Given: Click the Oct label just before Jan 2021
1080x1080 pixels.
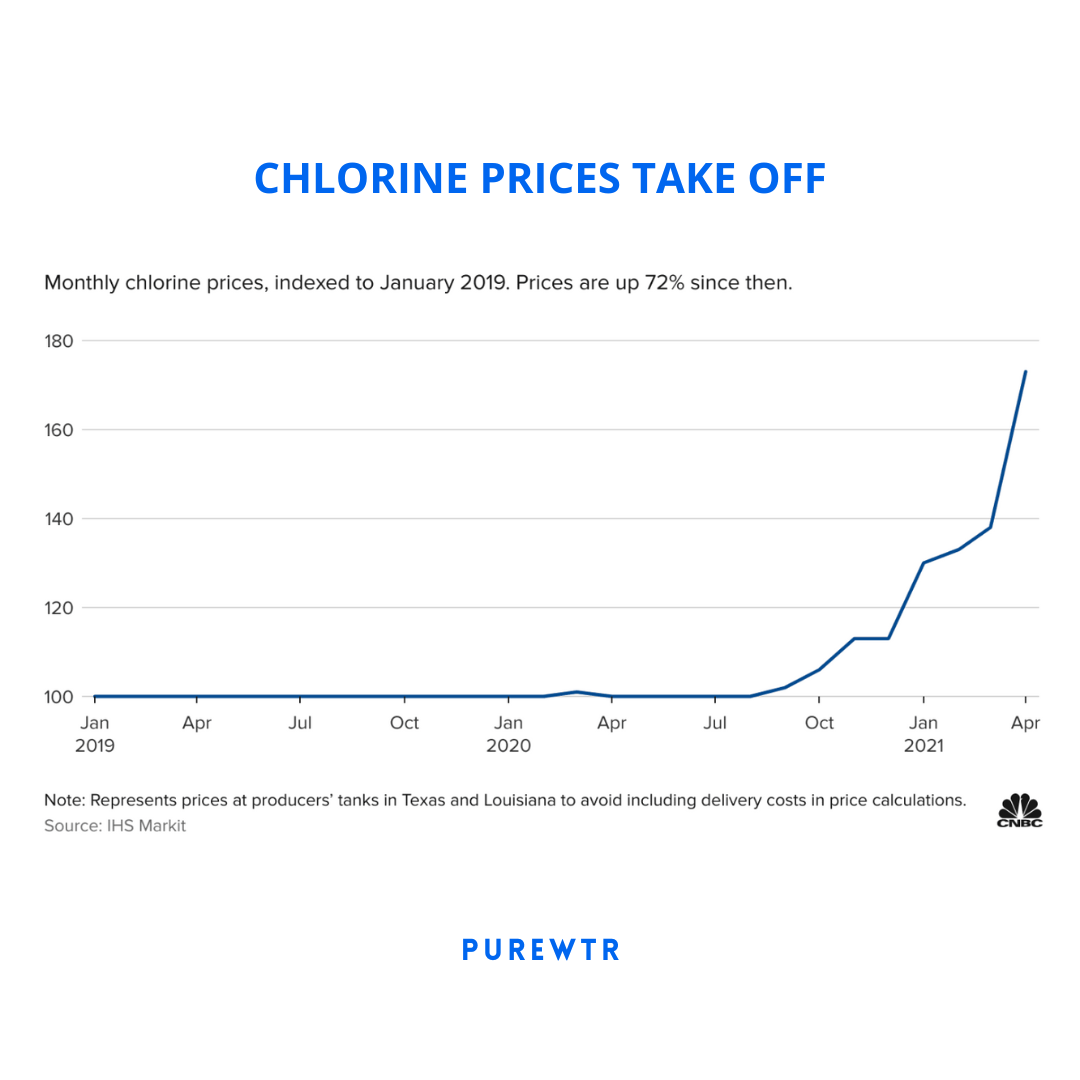Looking at the screenshot, I should click(x=819, y=723).
